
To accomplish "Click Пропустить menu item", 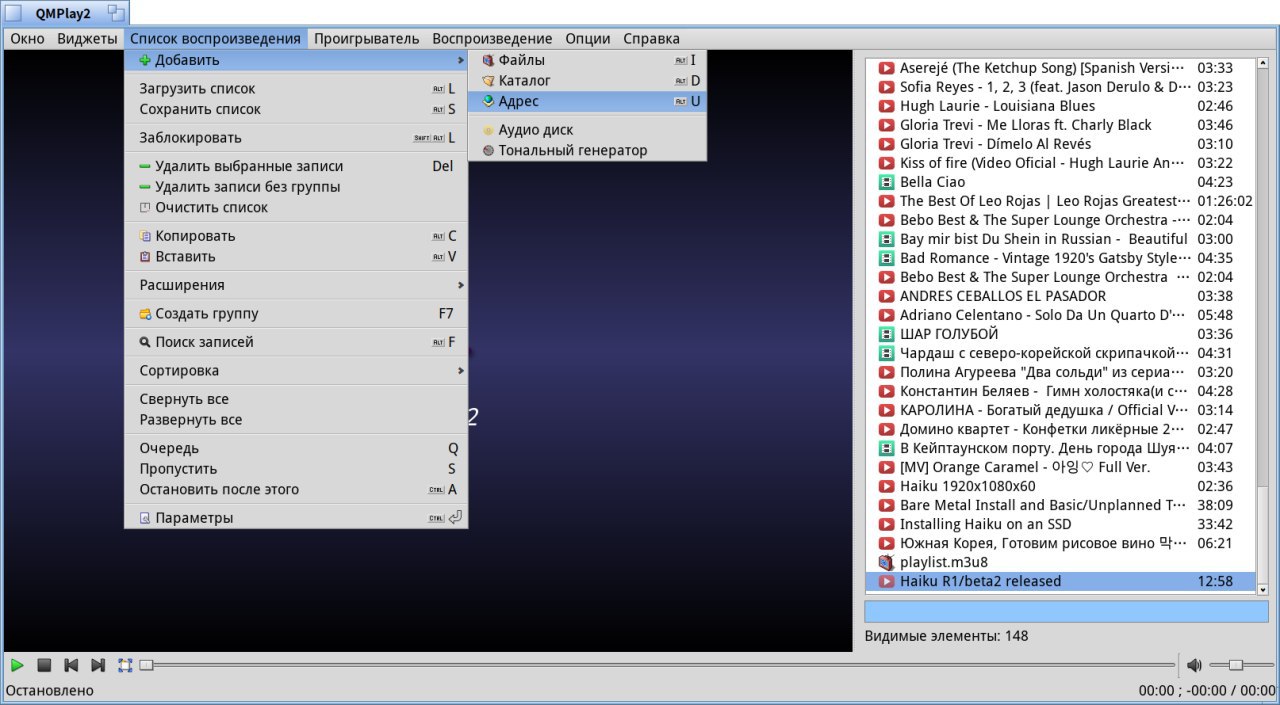I will point(296,469).
